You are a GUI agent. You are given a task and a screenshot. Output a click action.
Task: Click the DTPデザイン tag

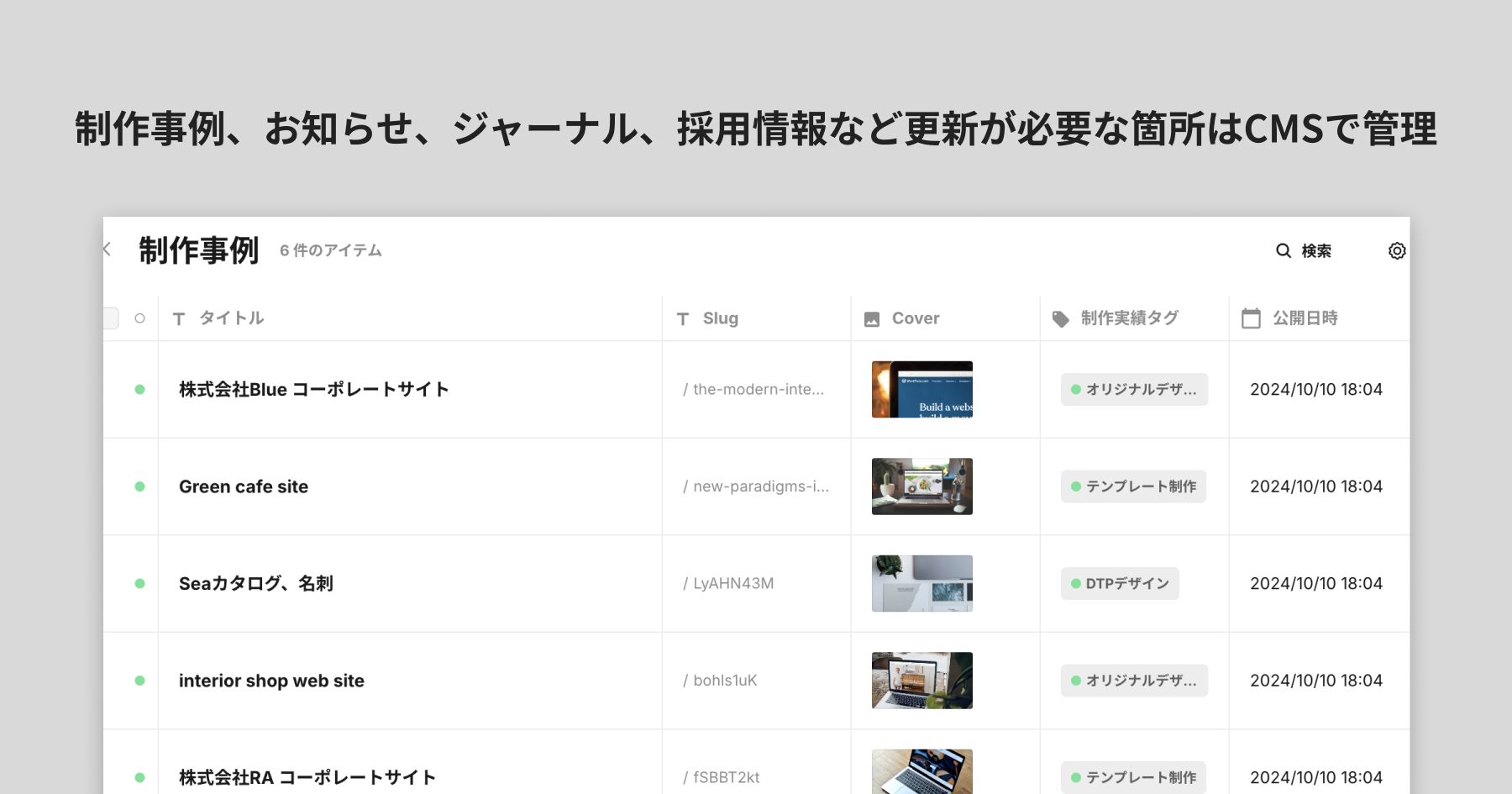coord(1120,584)
